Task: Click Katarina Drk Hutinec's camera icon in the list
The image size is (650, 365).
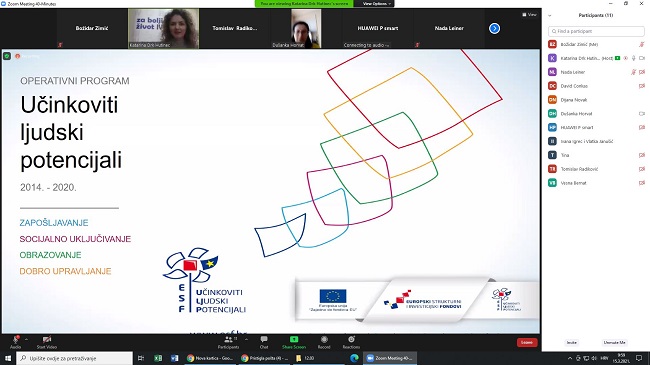Action: (x=642, y=58)
